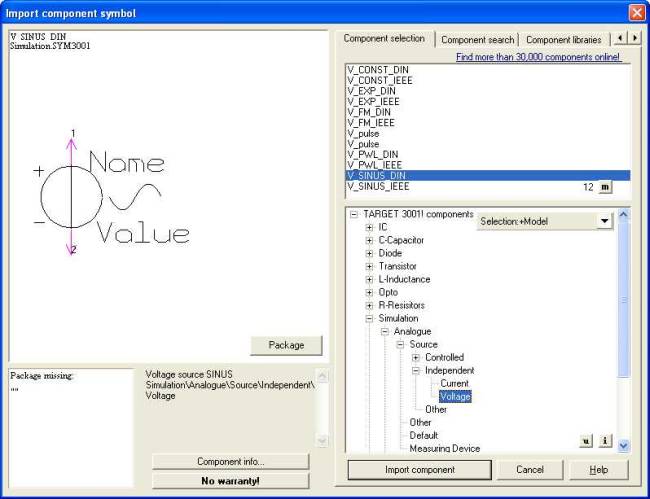
Task: Open the Component libraries tab
Action: pyautogui.click(x=563, y=40)
